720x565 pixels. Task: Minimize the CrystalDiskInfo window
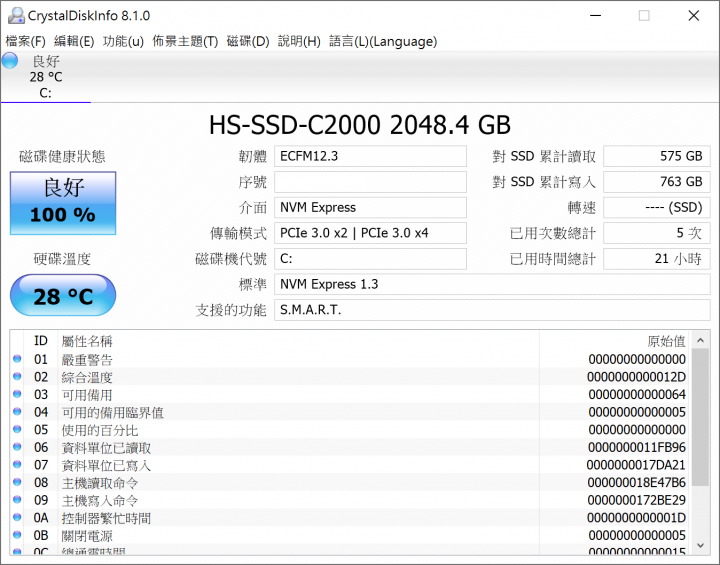coord(596,16)
